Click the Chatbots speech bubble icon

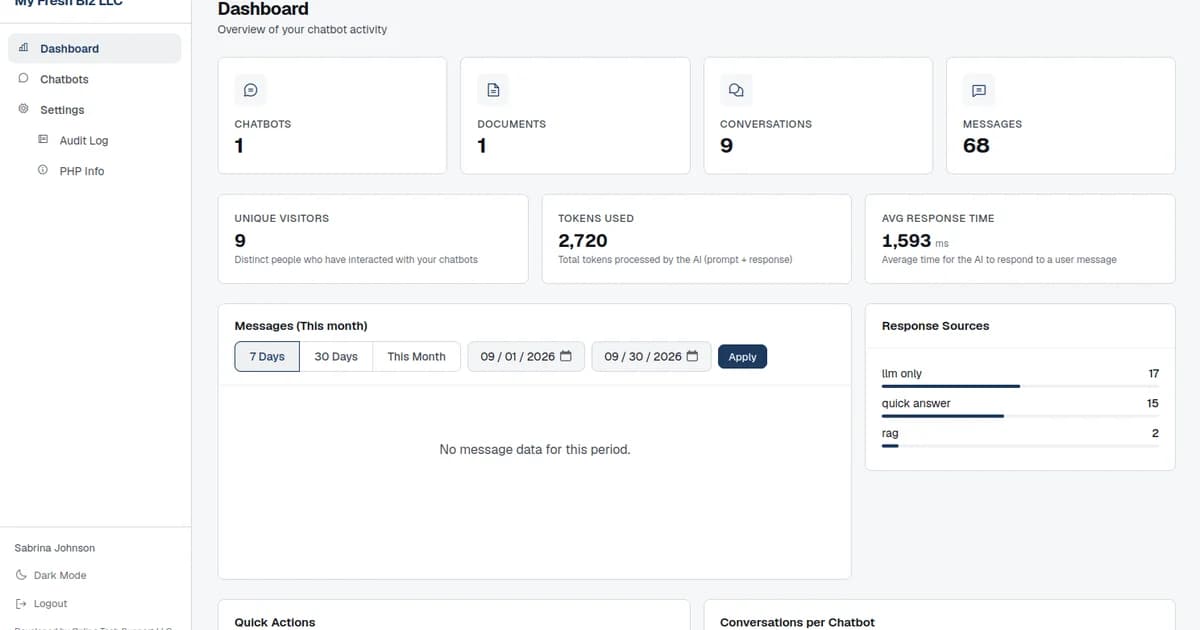pos(23,78)
